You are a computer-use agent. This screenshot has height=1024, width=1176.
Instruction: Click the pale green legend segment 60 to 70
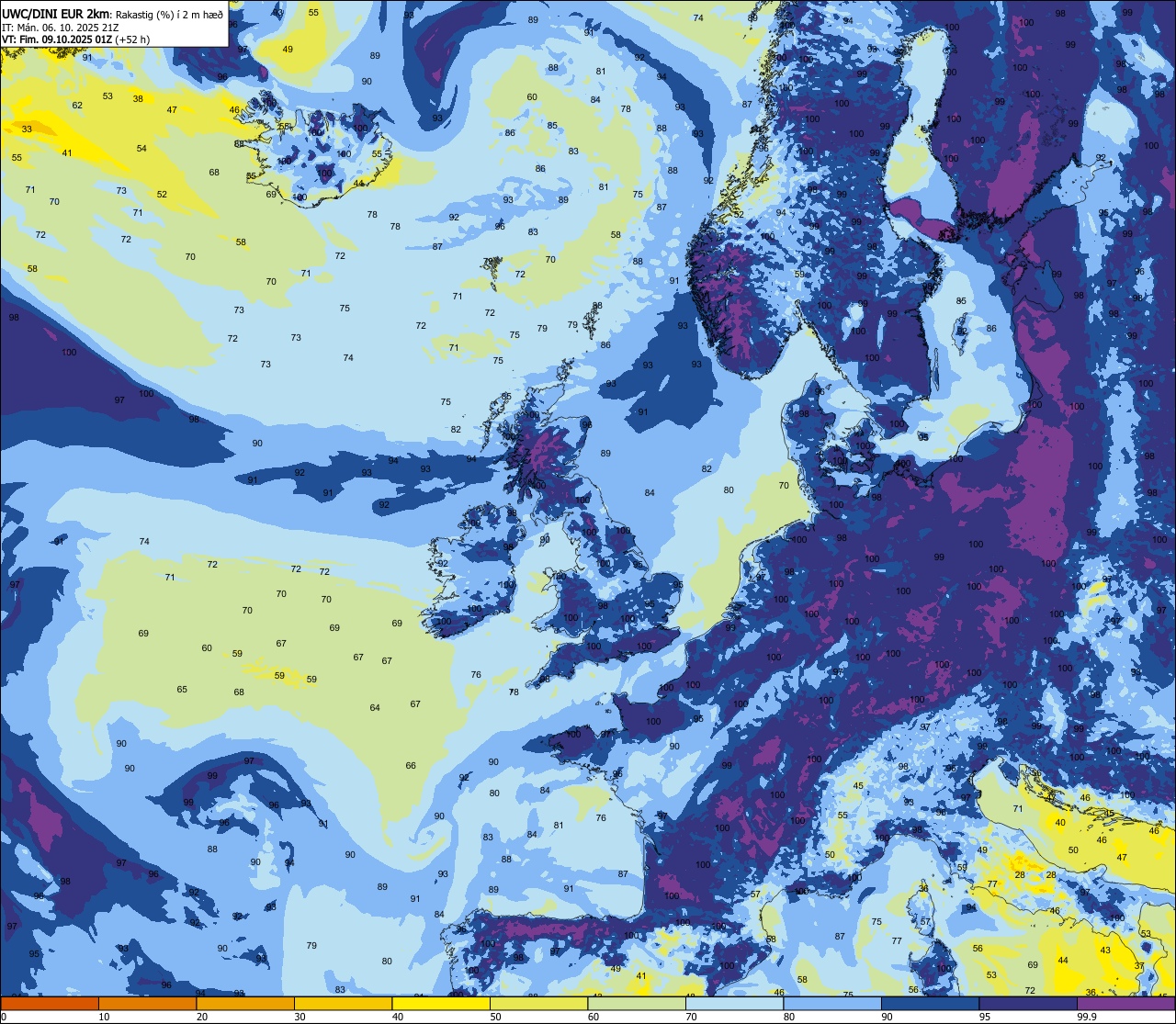pyautogui.click(x=637, y=1003)
